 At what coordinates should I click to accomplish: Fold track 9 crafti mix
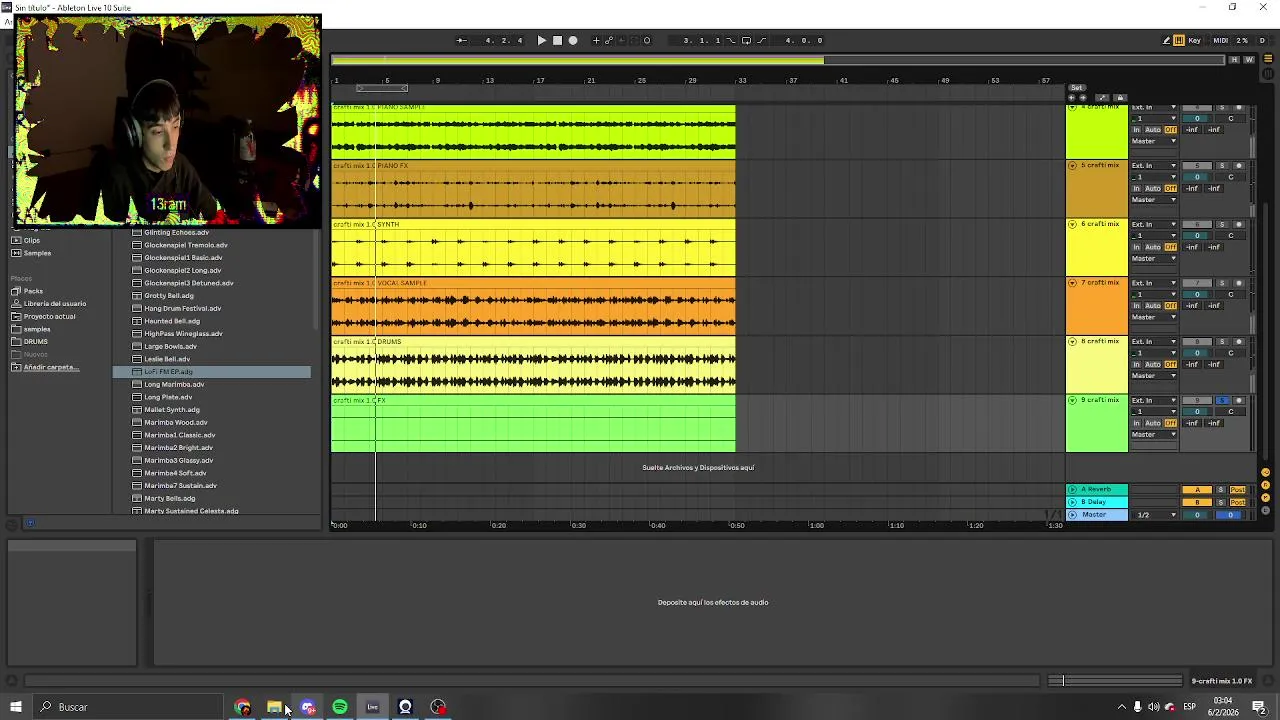[1072, 400]
